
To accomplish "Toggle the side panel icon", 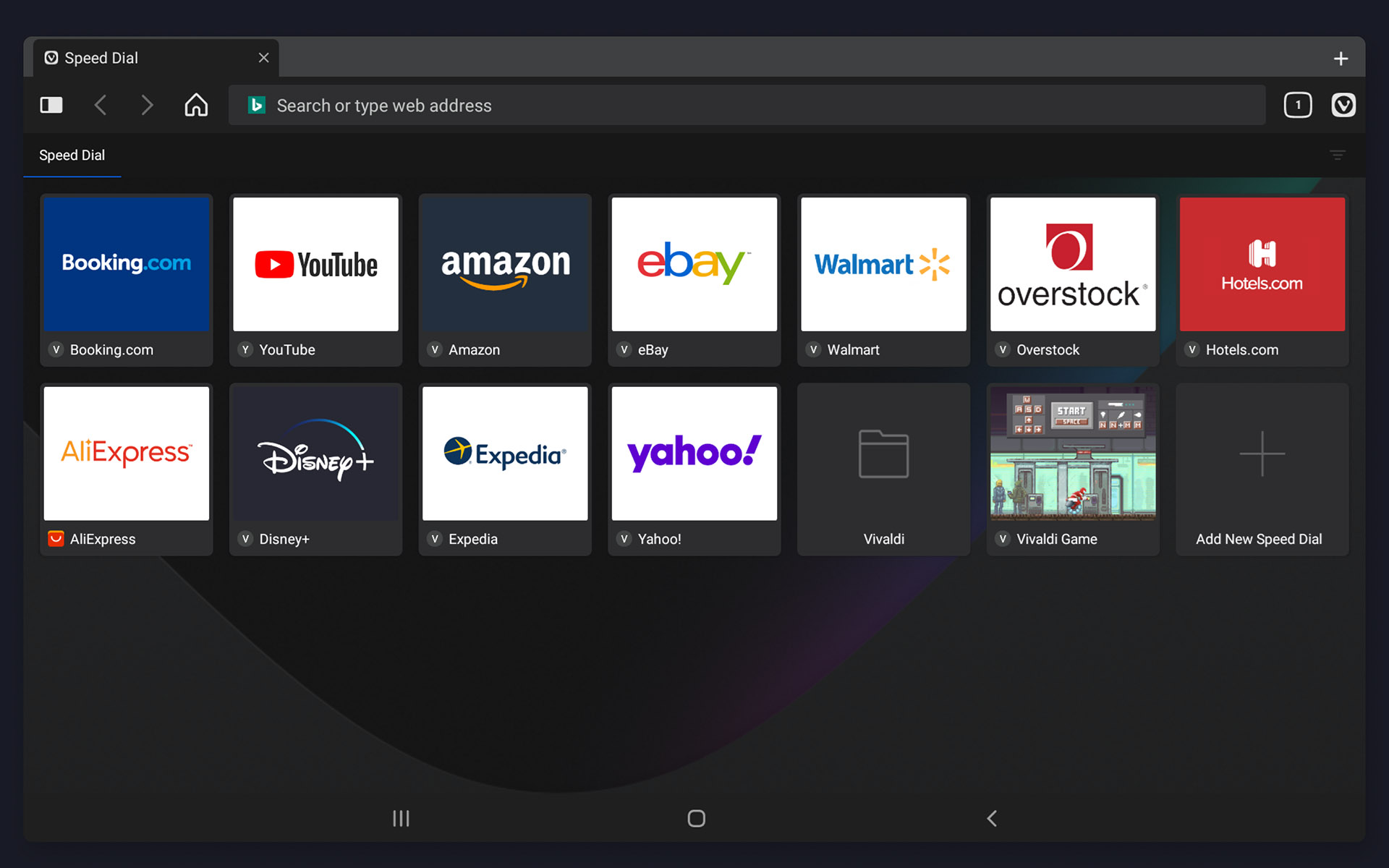I will coord(51,106).
